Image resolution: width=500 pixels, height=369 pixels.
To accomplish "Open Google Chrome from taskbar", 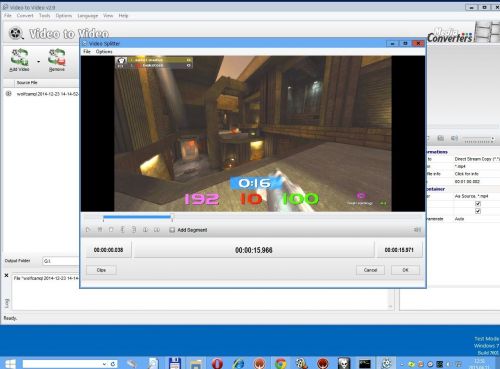I will [x=281, y=363].
